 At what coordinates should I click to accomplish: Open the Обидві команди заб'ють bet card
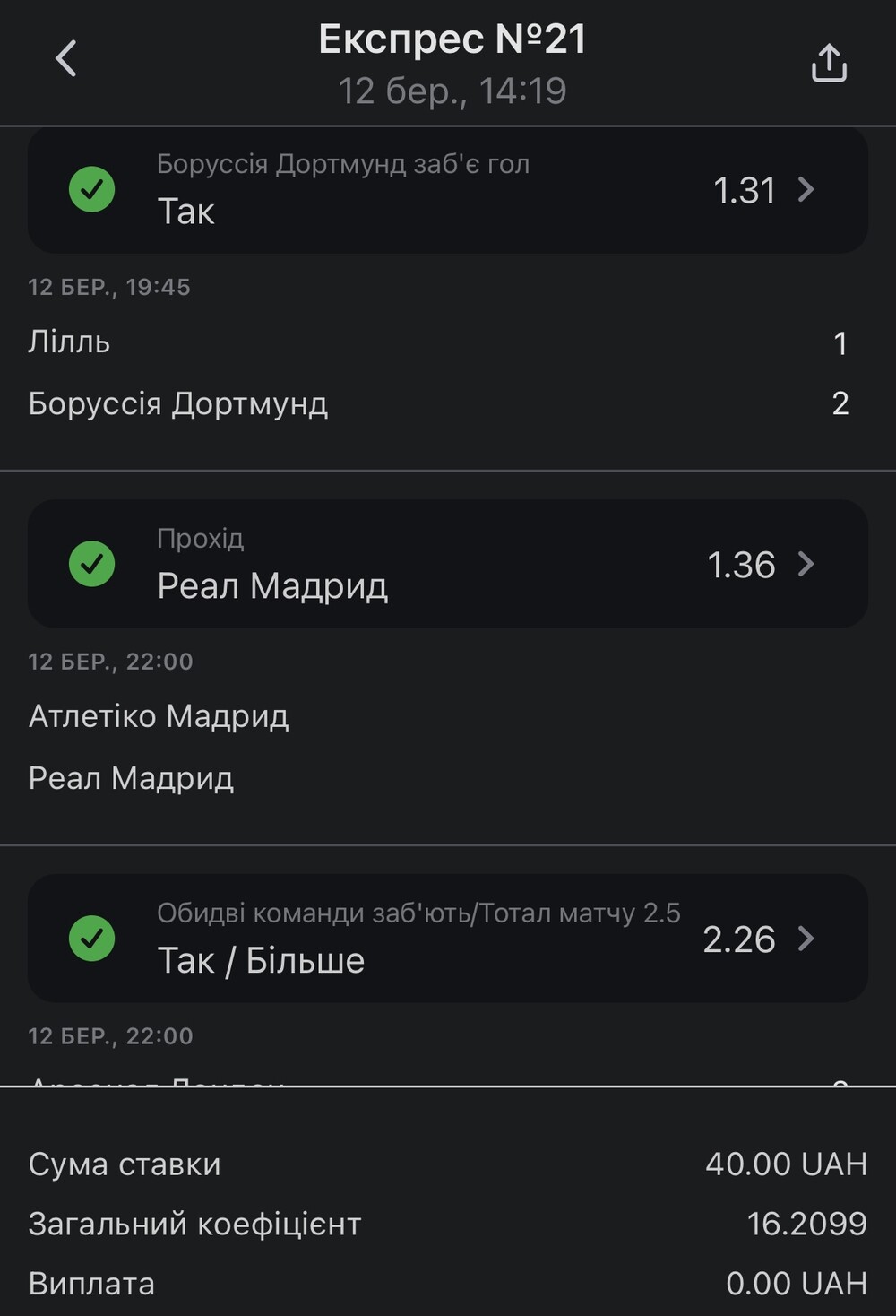point(448,939)
